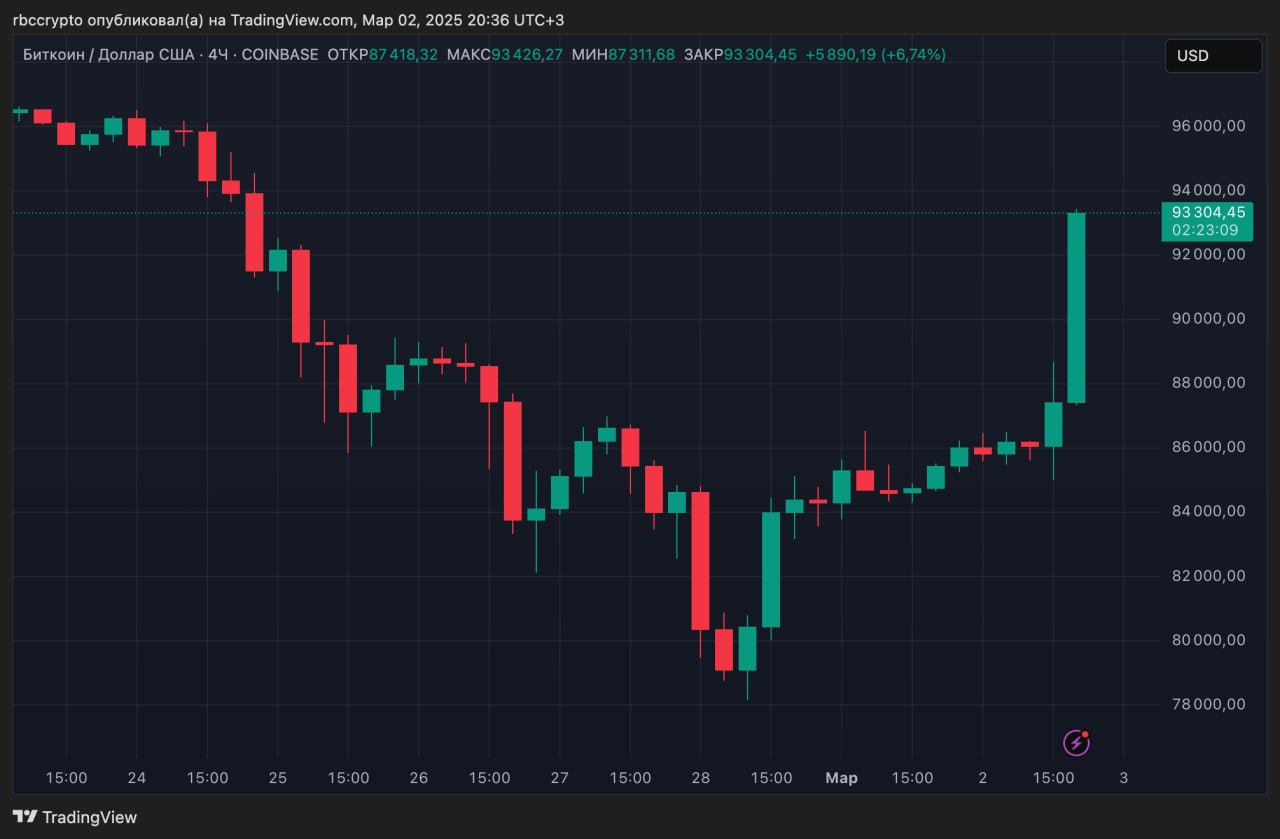
Task: Click the 90 000,00 price axis label
Action: 1208,319
